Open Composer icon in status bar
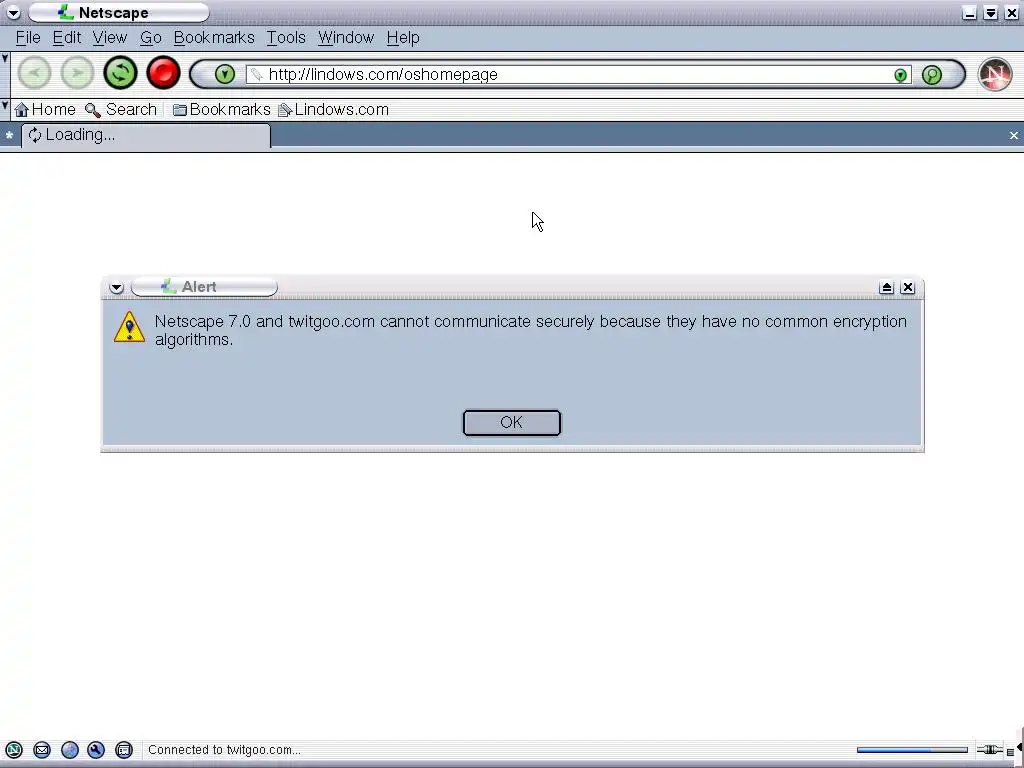1024x768 pixels. pos(96,750)
